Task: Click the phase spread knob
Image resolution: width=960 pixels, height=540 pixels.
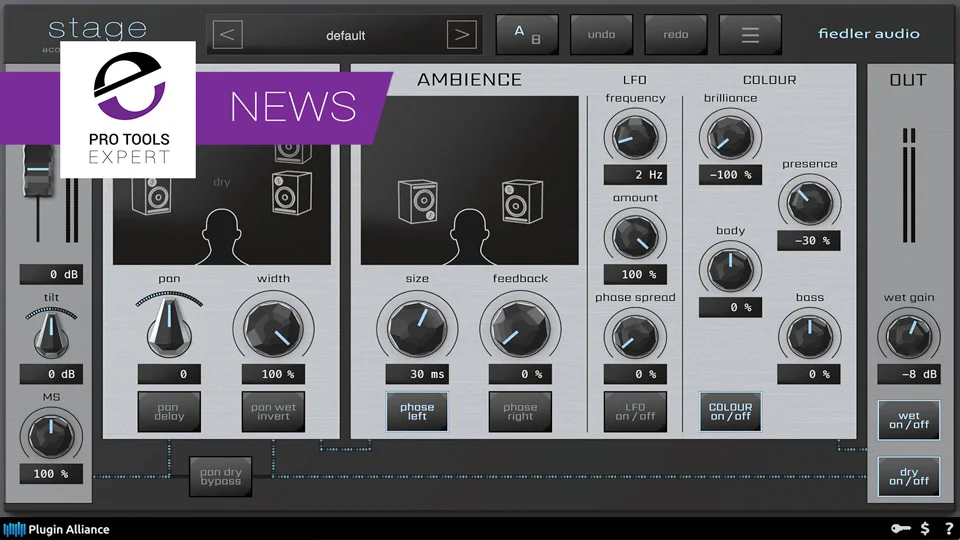Action: [x=635, y=337]
